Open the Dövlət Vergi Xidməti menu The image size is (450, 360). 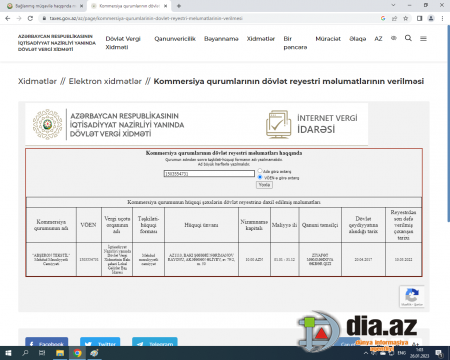pos(123,43)
